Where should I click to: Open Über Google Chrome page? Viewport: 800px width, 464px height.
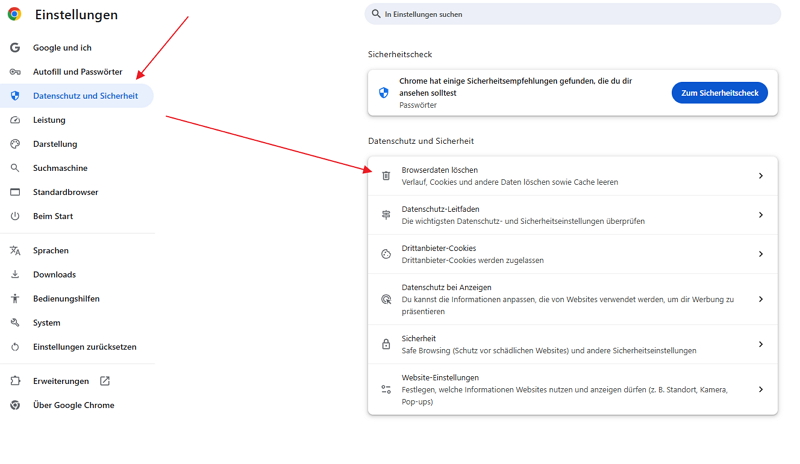(73, 405)
